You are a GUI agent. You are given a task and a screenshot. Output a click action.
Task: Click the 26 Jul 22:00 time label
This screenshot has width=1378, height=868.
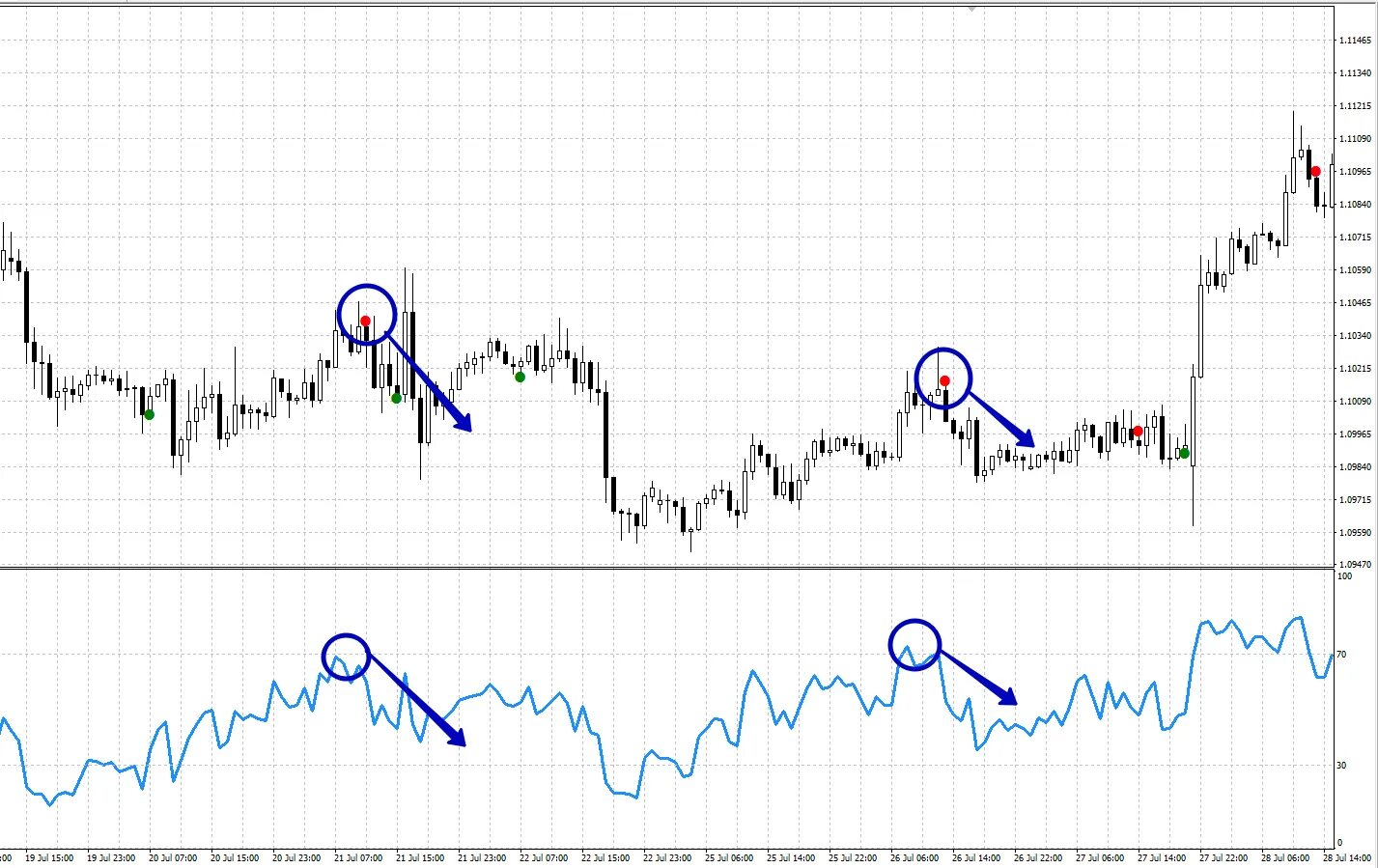tap(1038, 857)
